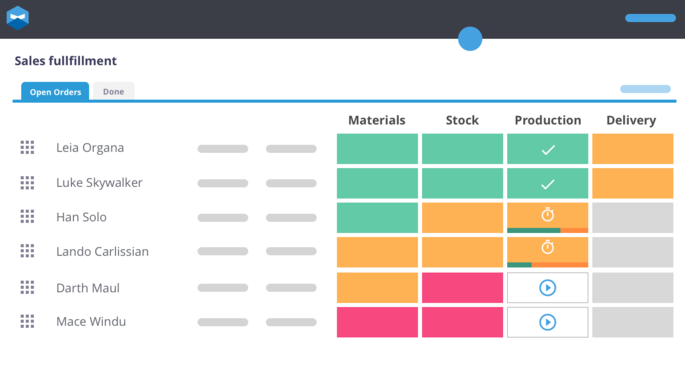Open the Darth Maul order
The height and width of the screenshot is (386, 685).
(88, 288)
